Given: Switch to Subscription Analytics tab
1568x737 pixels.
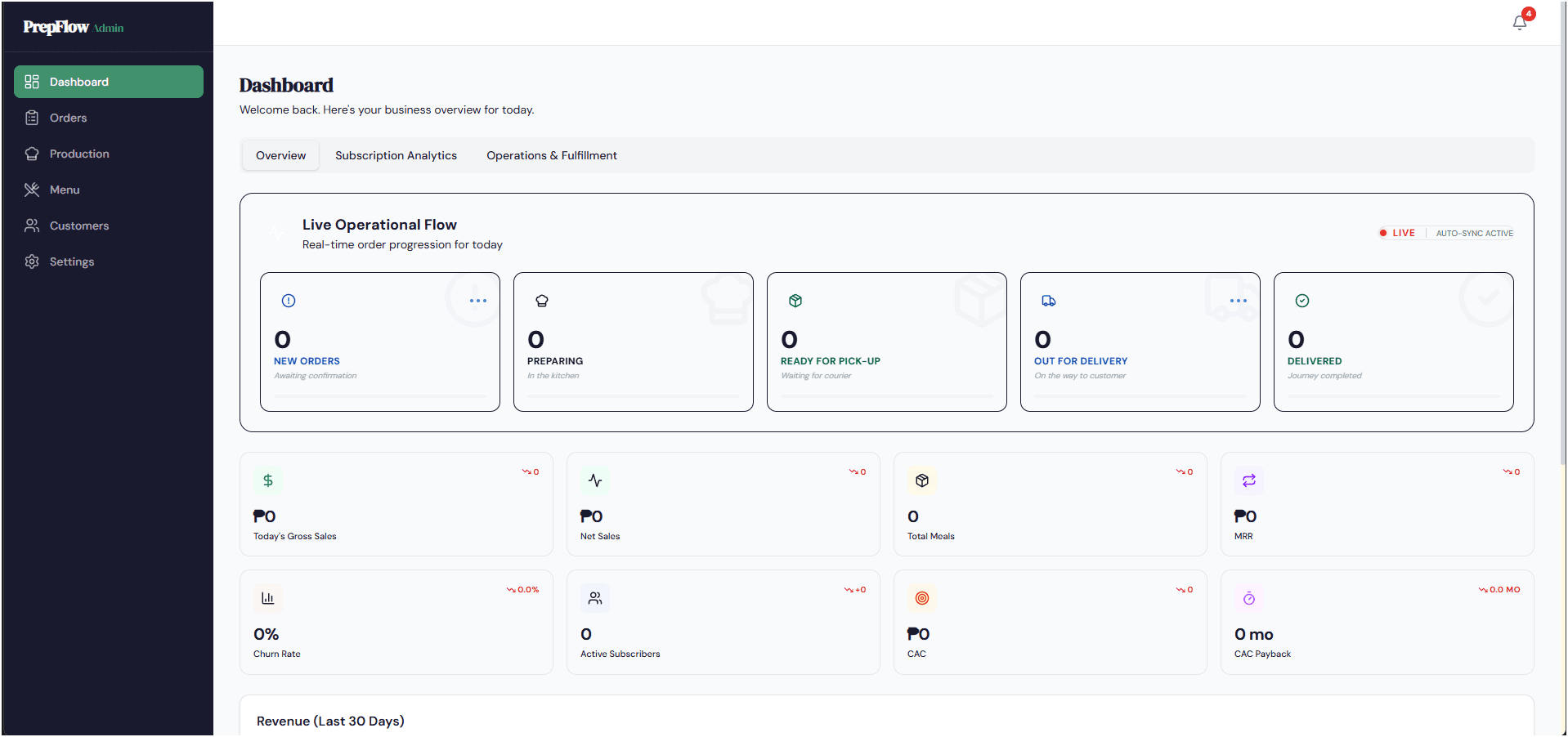Looking at the screenshot, I should [x=396, y=155].
